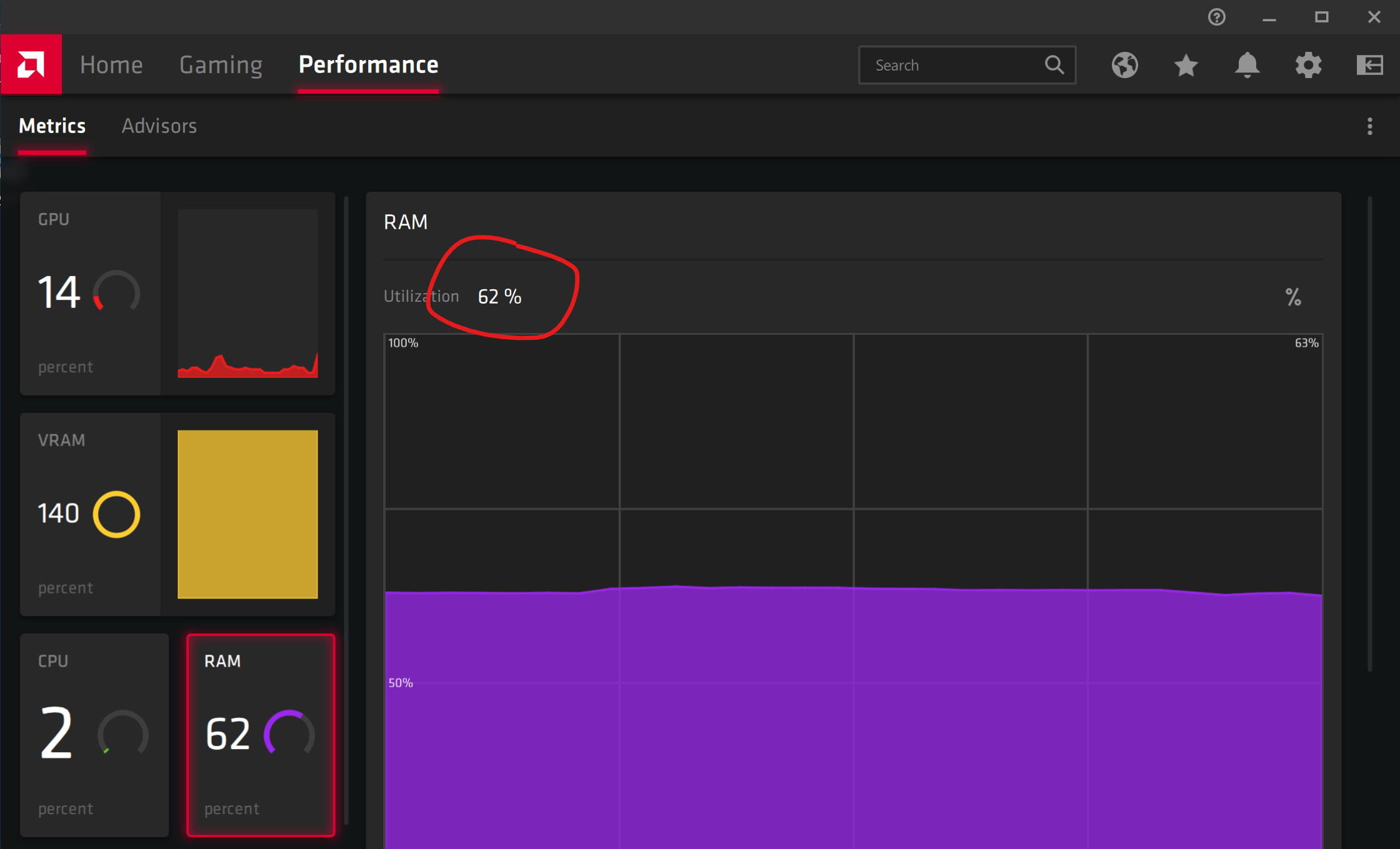Click the AMD logo icon
1400x849 pixels.
click(x=31, y=64)
